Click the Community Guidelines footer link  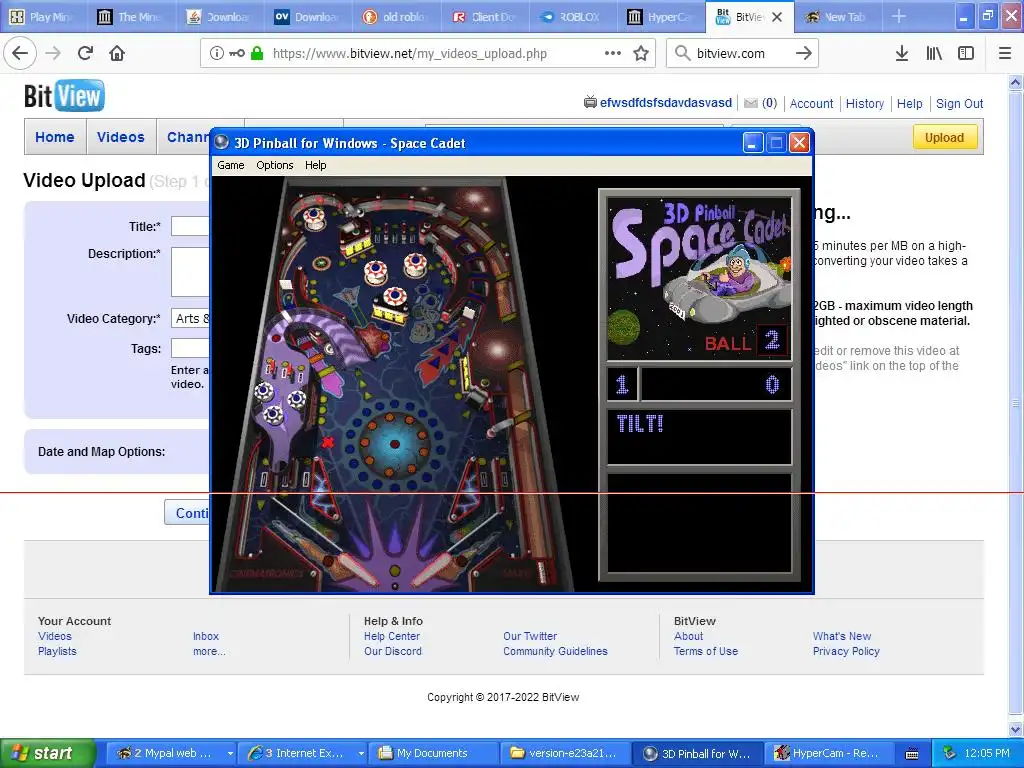coord(555,651)
